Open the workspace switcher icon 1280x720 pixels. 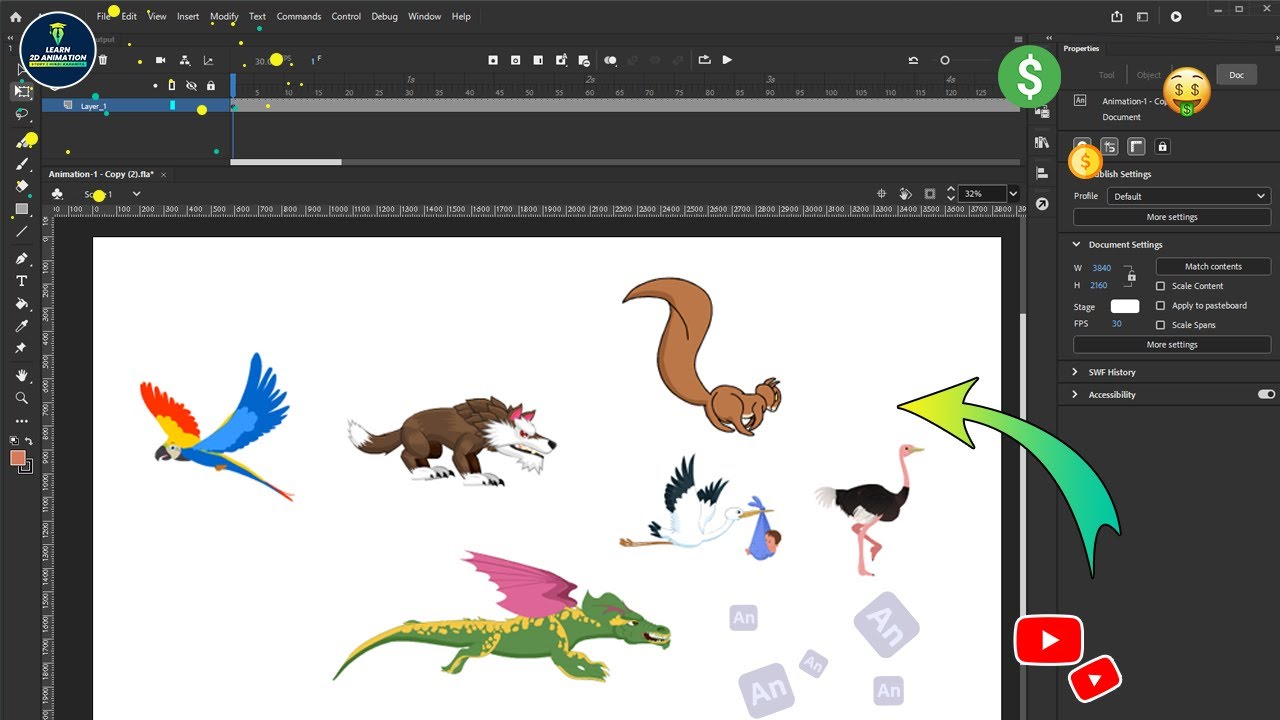pyautogui.click(x=1144, y=16)
